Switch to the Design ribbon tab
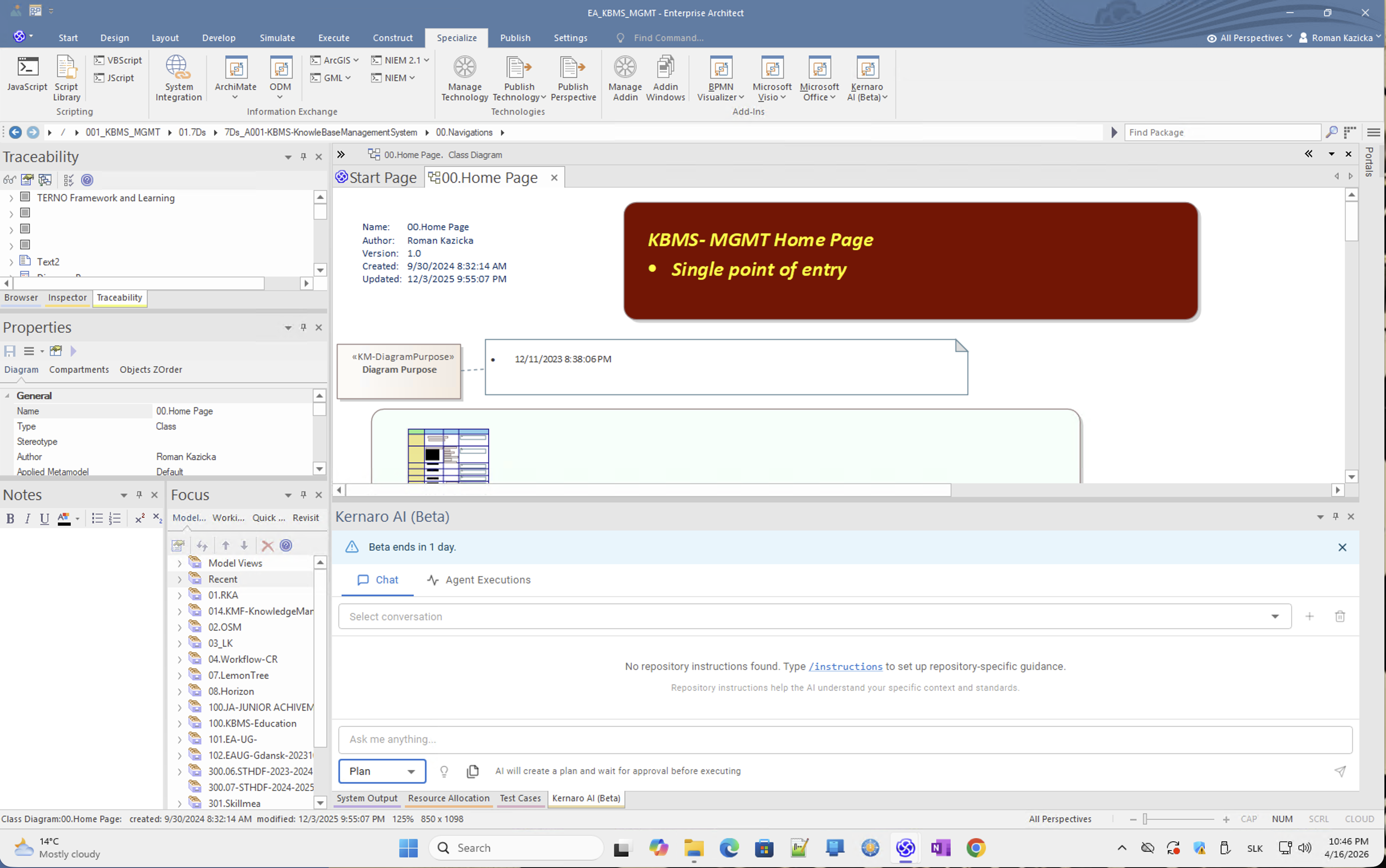 click(114, 38)
